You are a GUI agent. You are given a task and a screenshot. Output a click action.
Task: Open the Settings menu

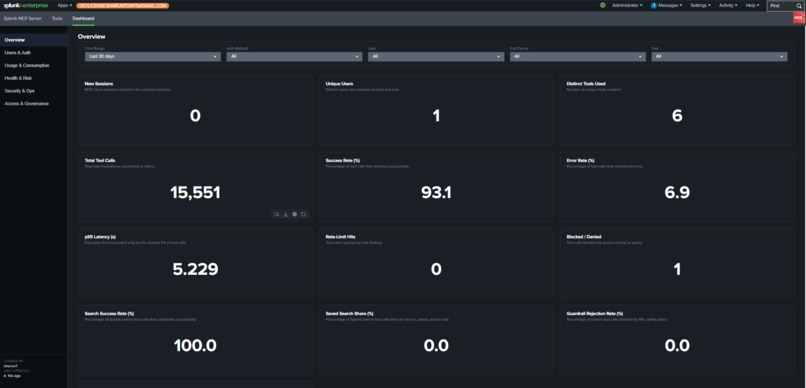(x=700, y=5)
